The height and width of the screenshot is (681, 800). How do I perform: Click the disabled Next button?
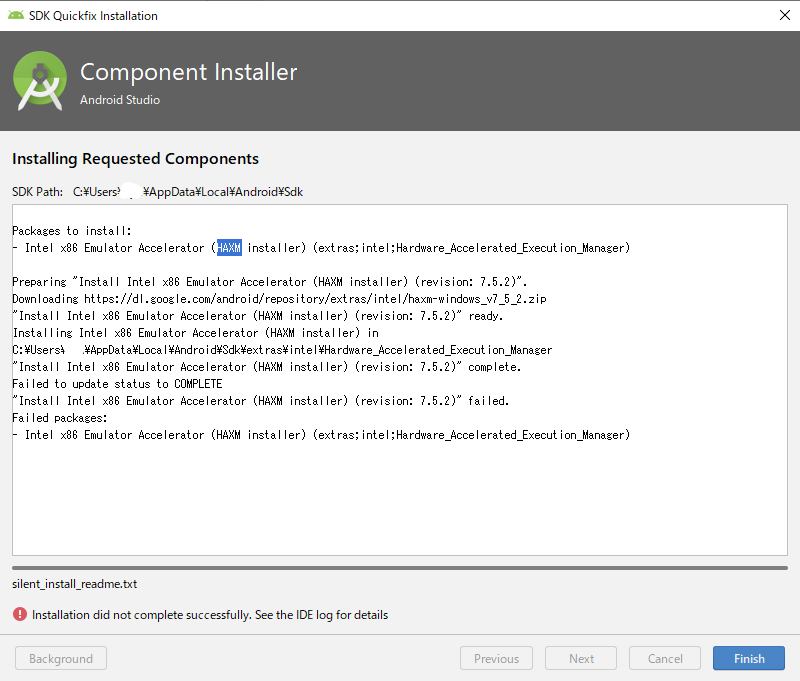581,659
